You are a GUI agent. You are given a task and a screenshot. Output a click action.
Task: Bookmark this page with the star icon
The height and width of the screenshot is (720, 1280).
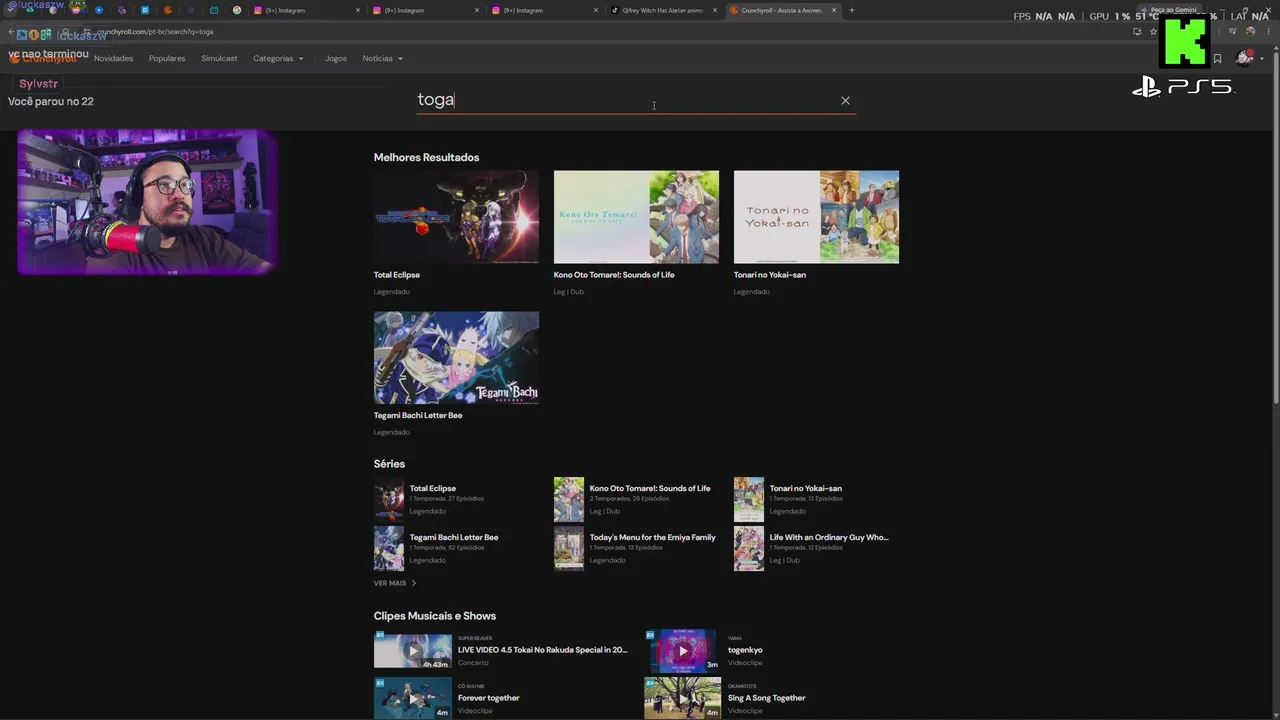point(1152,31)
